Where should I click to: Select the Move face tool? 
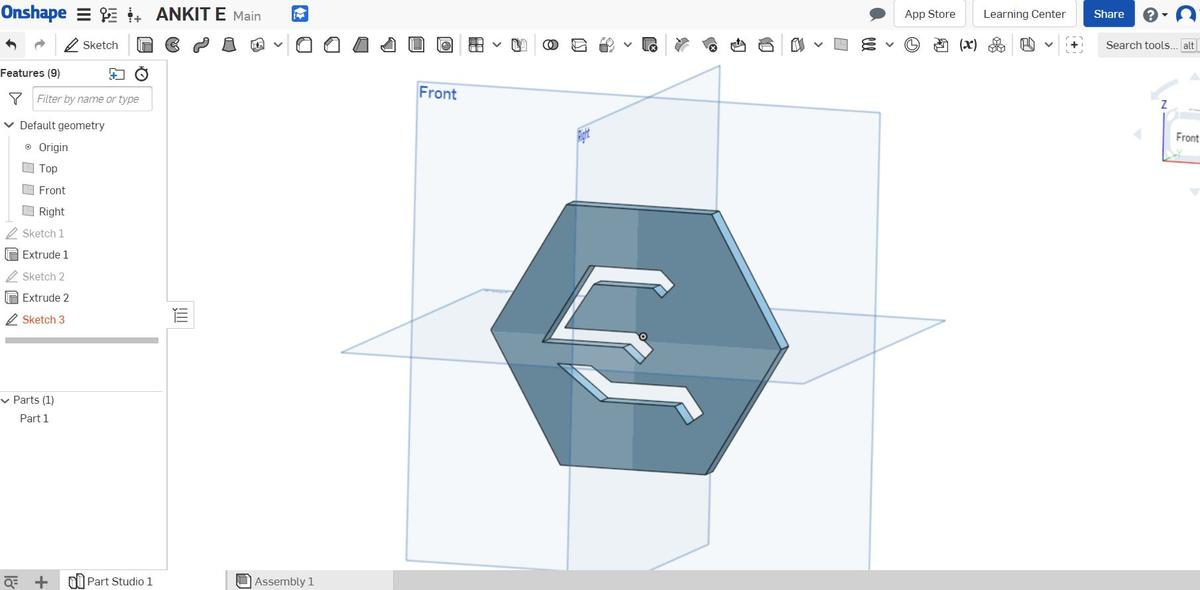(739, 45)
